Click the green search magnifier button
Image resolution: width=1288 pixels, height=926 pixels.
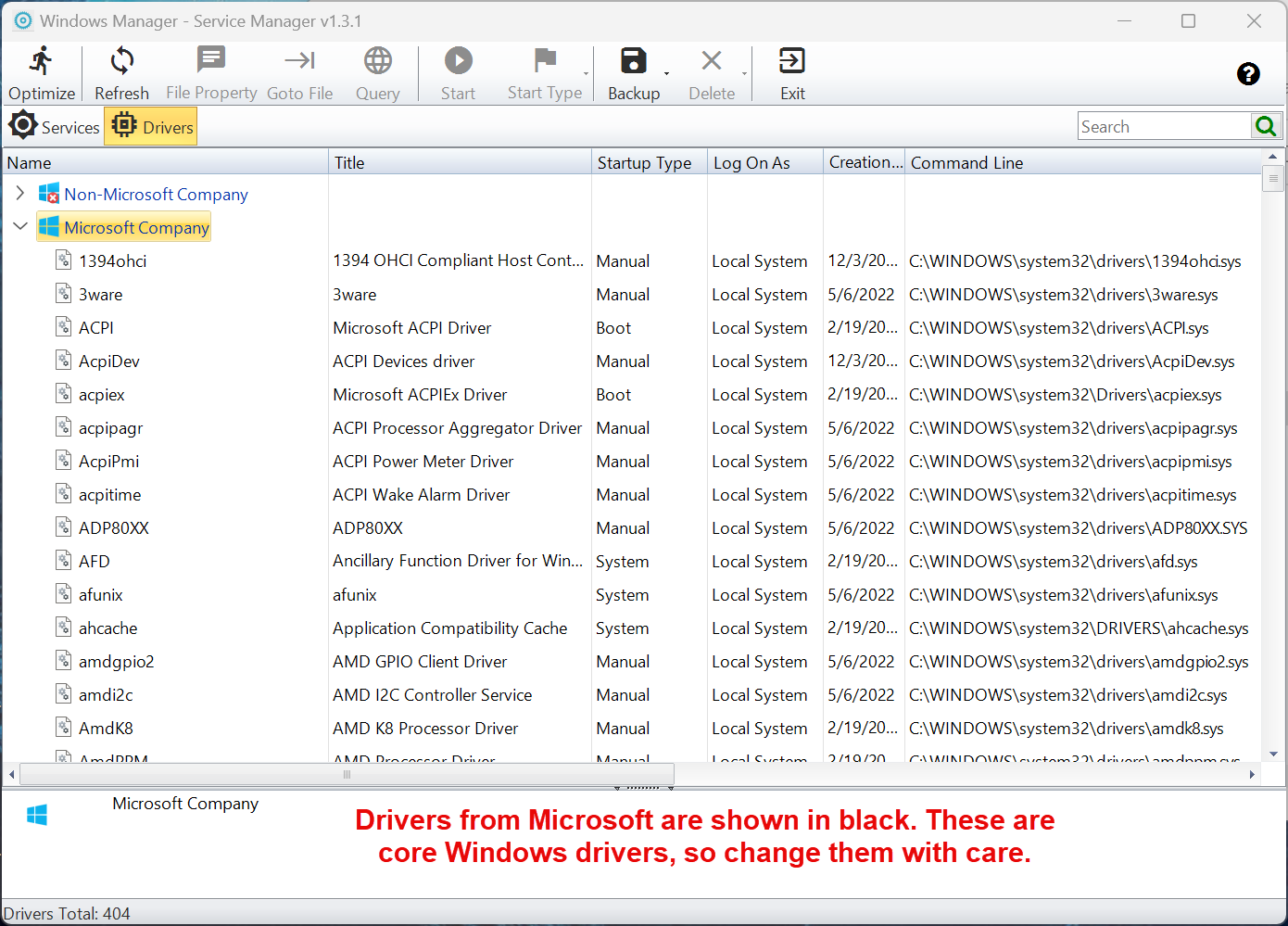tap(1265, 126)
